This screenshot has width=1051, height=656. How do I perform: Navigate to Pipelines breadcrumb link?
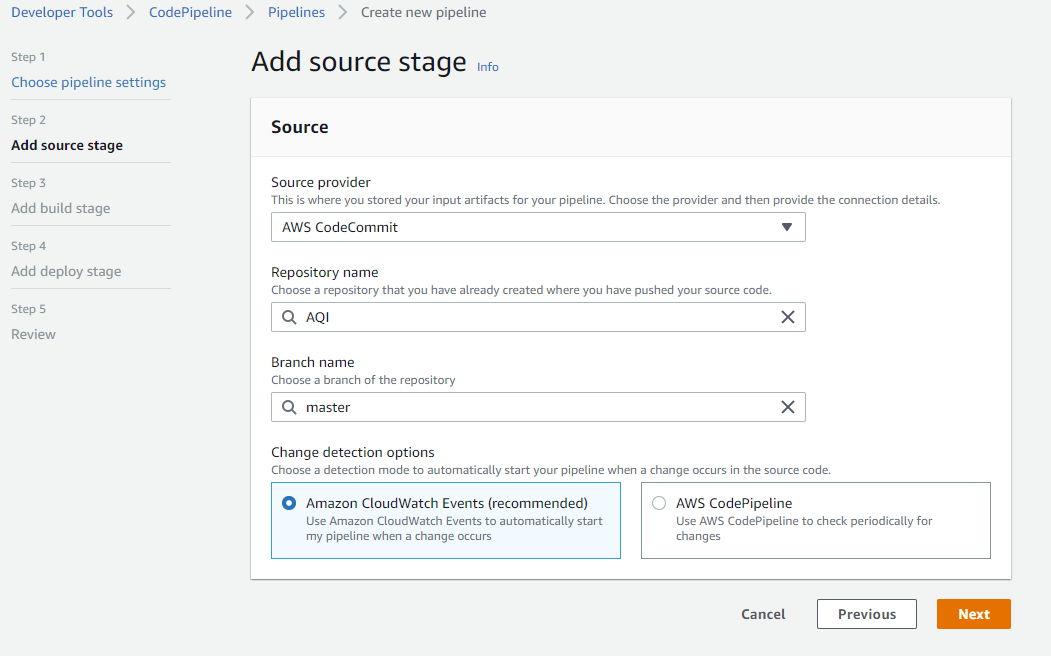(296, 12)
